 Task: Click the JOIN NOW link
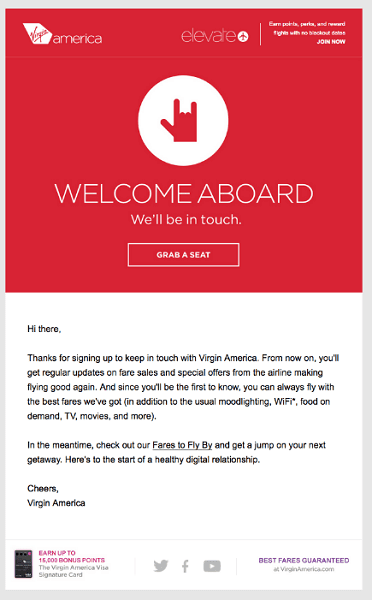[331, 42]
